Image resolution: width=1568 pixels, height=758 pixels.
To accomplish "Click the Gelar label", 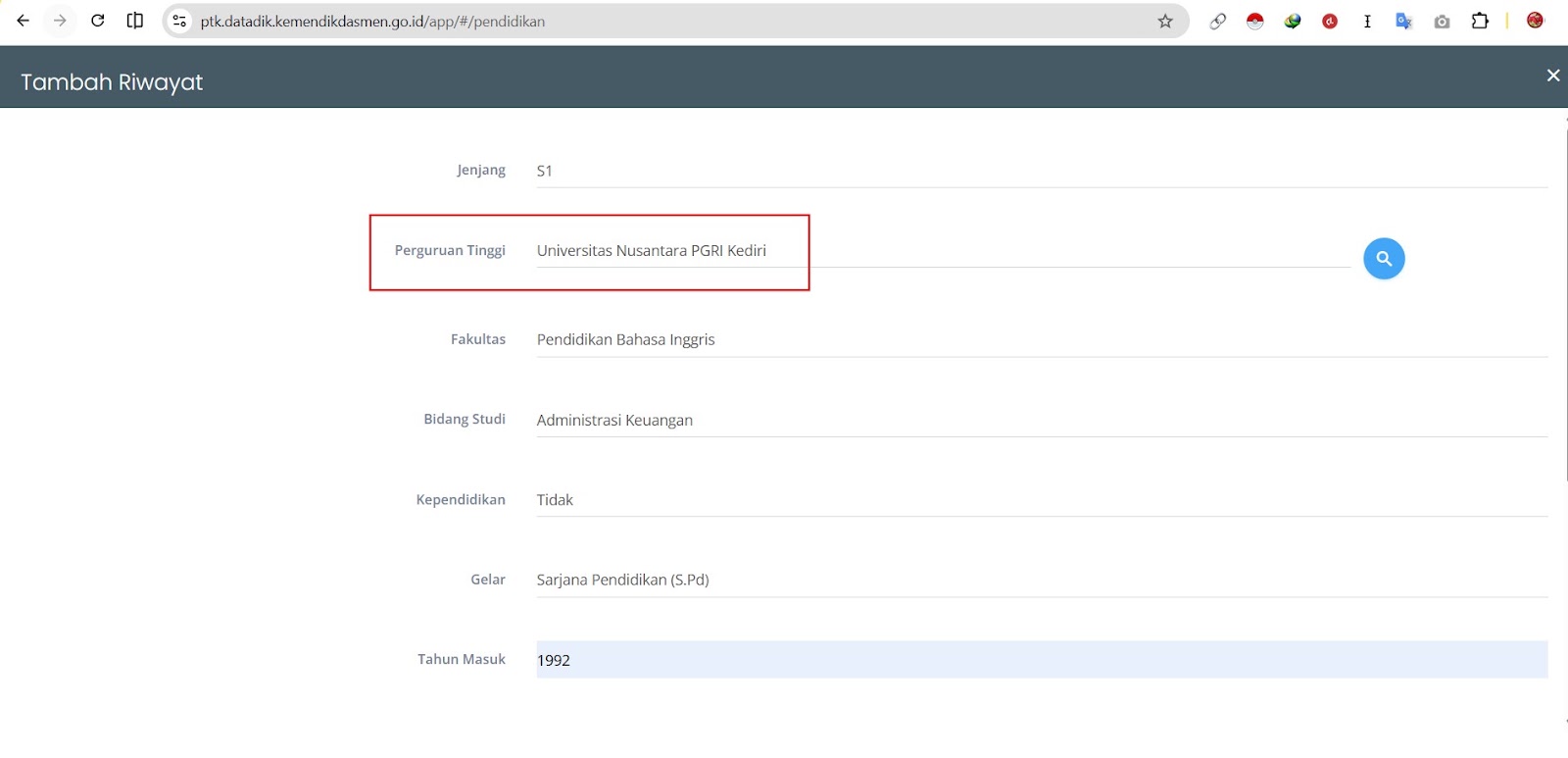I will click(x=488, y=580).
